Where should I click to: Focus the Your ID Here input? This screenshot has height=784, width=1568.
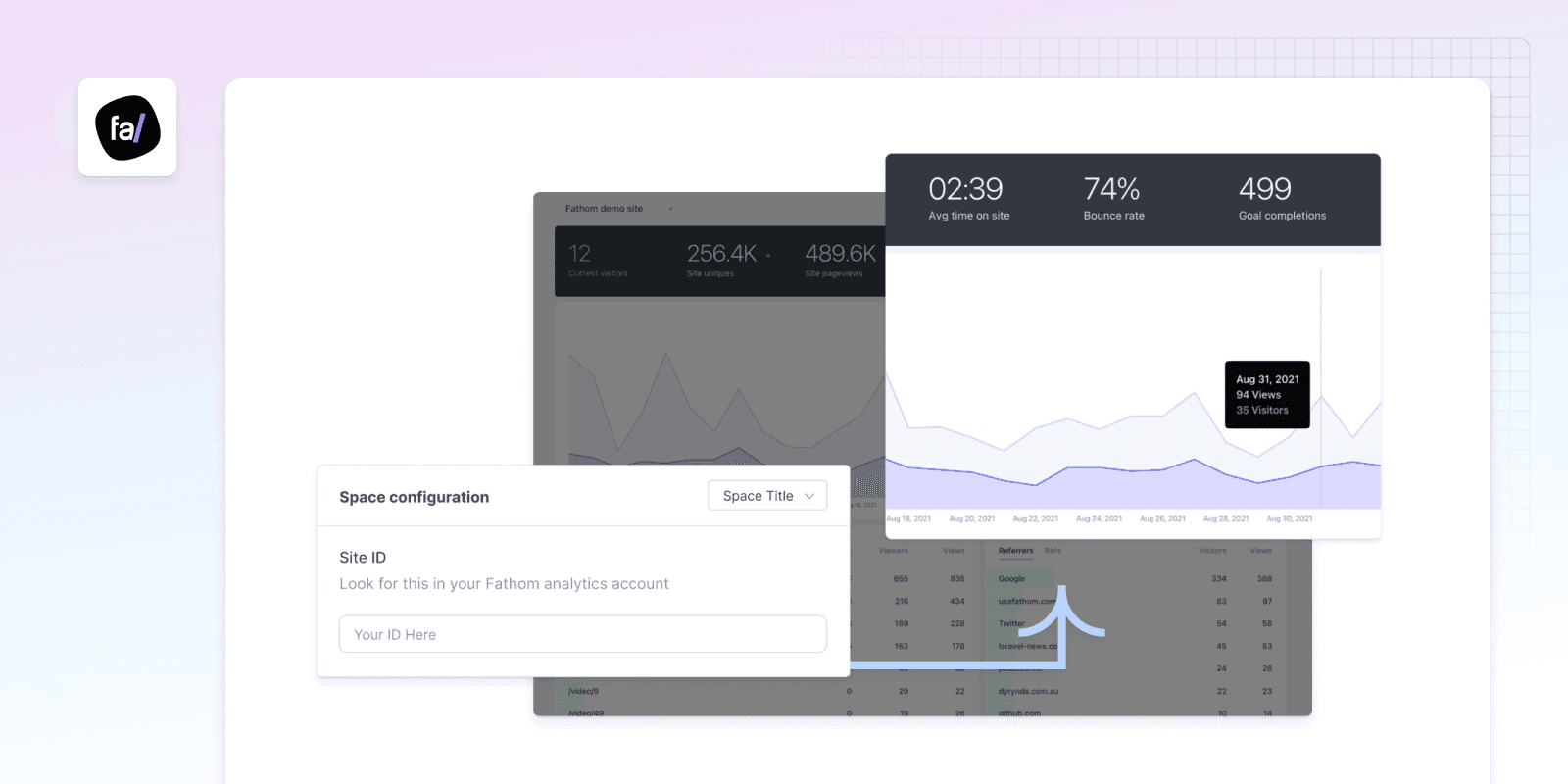click(x=582, y=634)
